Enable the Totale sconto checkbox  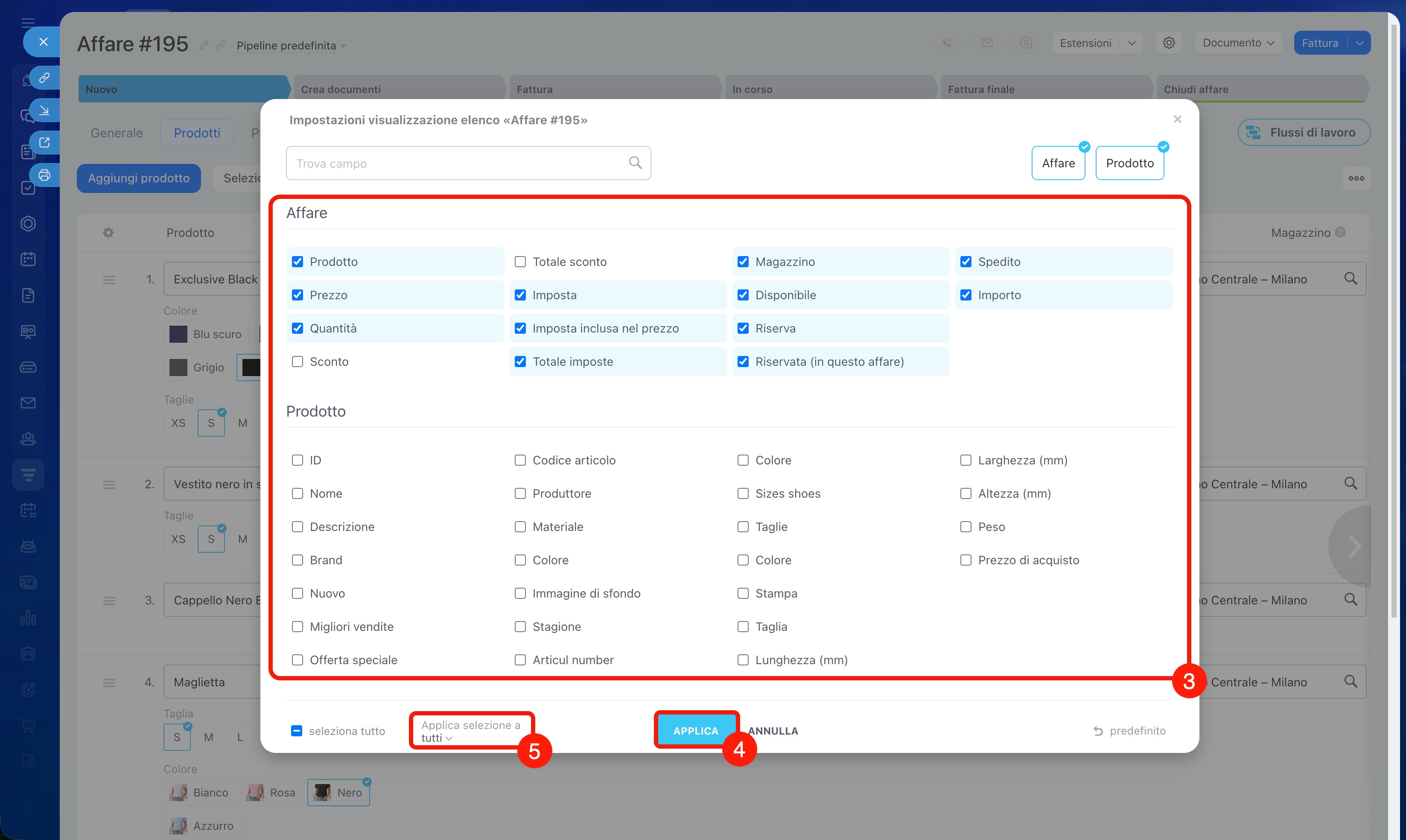coord(520,262)
